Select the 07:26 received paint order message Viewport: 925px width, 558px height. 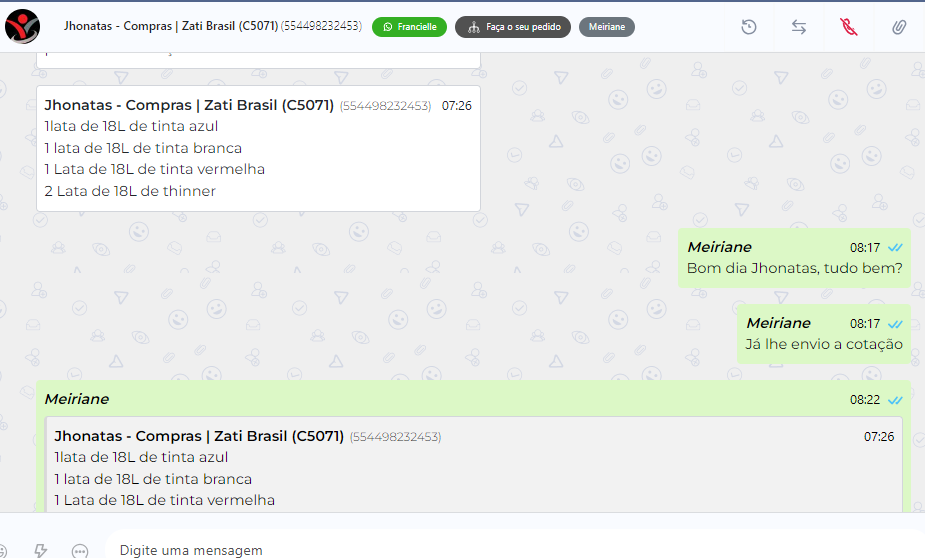pos(258,149)
